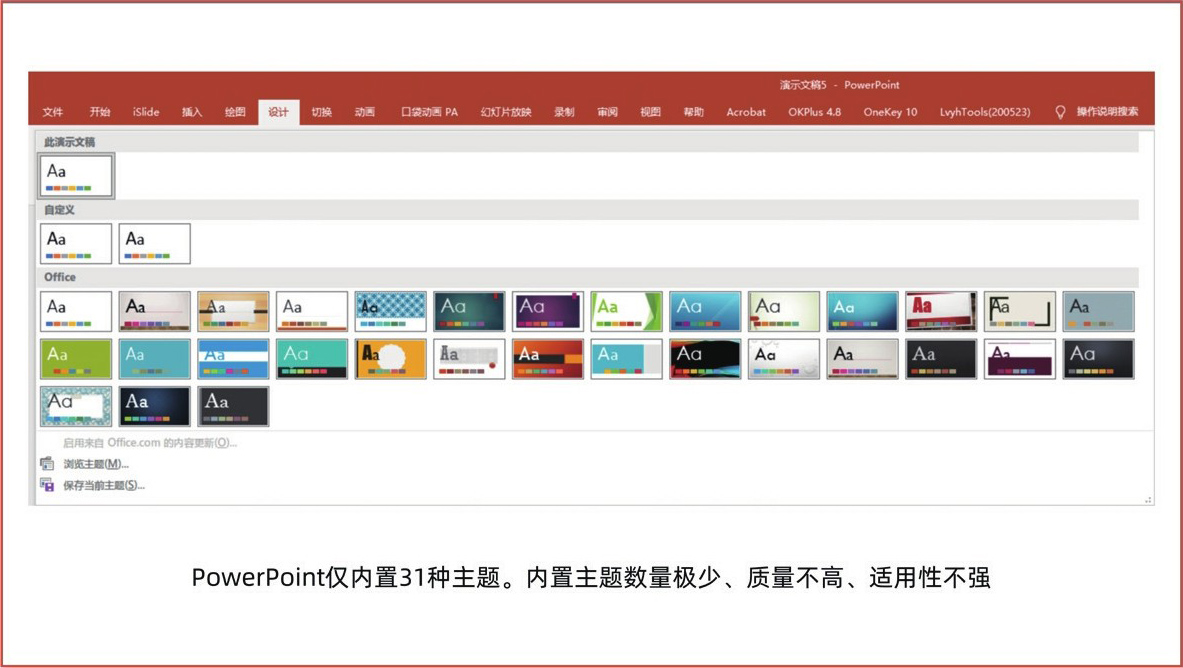Switch to the 插入 tab

(192, 112)
